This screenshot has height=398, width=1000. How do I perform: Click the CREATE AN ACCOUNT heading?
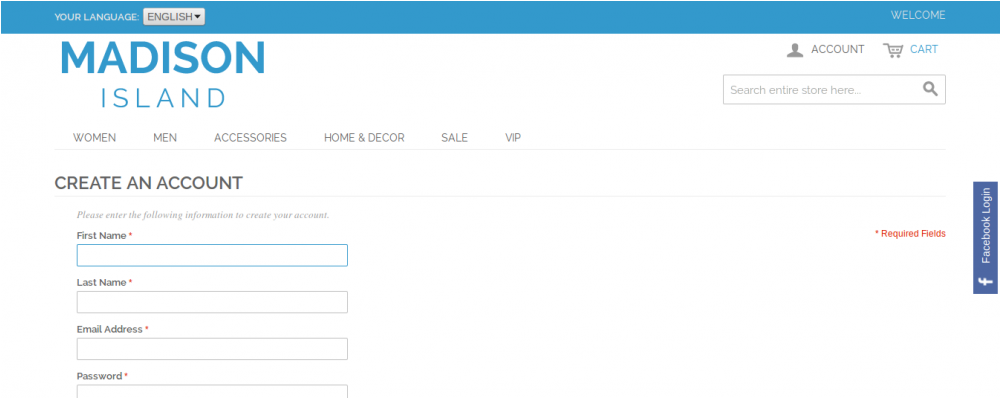149,183
